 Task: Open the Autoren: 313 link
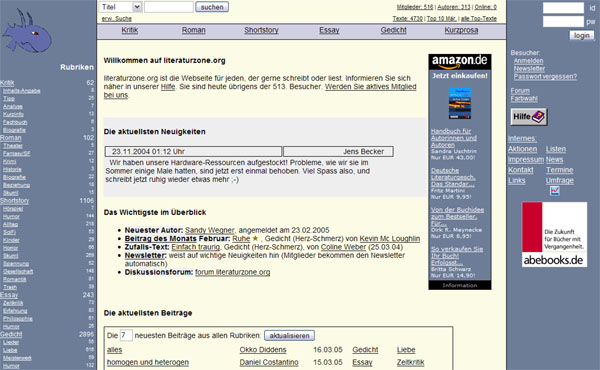click(x=454, y=7)
